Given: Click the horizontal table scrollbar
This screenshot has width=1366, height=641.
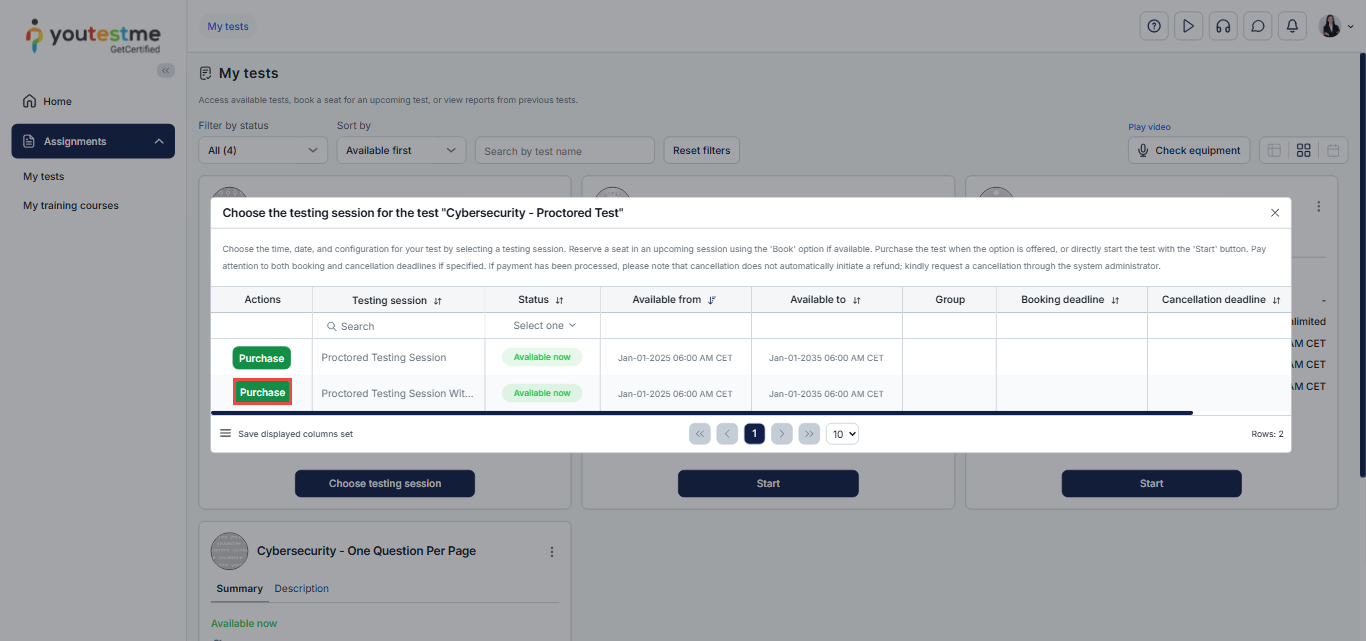Looking at the screenshot, I should (702, 412).
